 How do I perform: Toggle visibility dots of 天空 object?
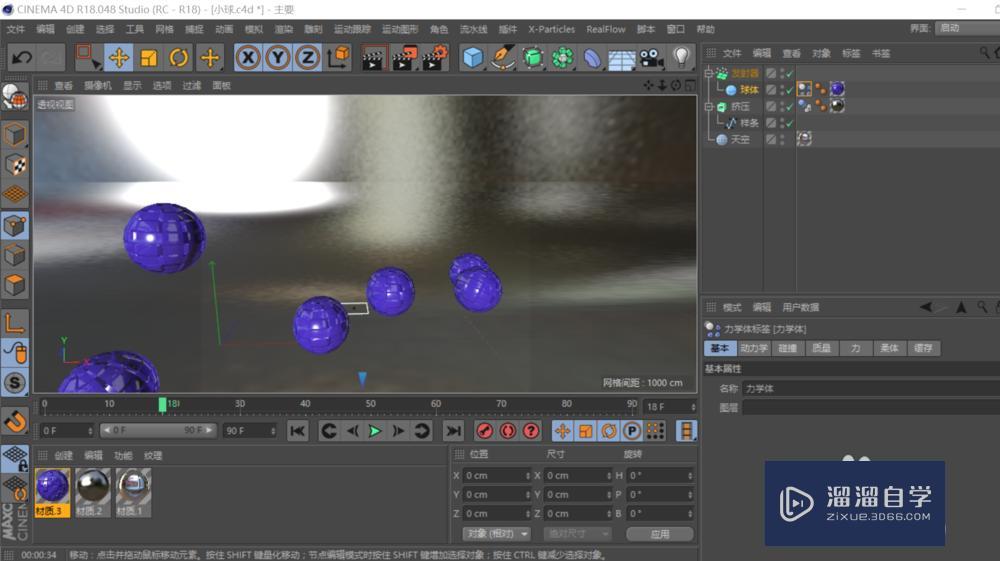click(783, 140)
